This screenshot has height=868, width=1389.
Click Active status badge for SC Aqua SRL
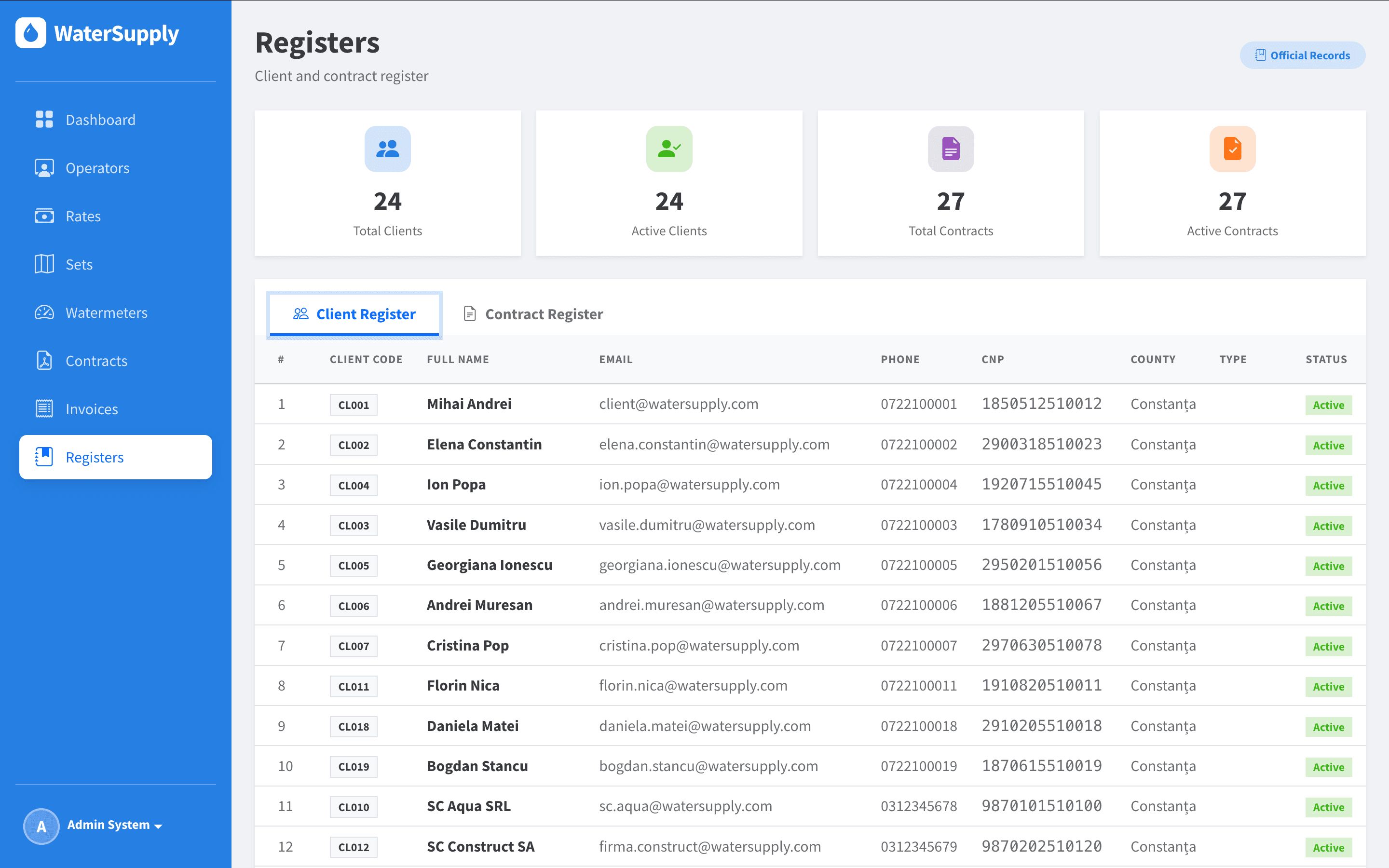click(x=1328, y=807)
